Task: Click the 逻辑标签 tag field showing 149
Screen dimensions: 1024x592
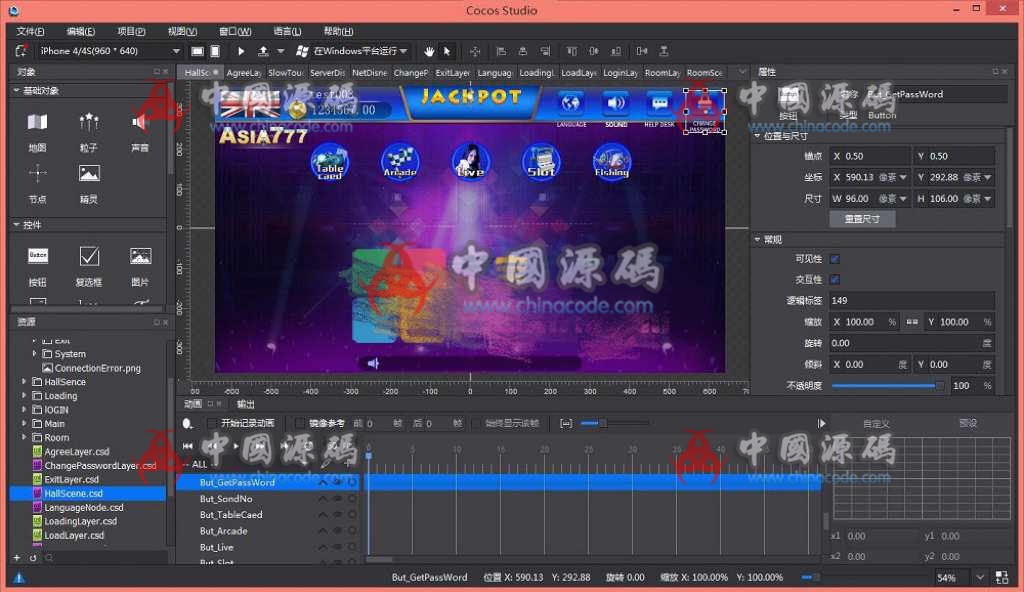Action: coord(912,301)
